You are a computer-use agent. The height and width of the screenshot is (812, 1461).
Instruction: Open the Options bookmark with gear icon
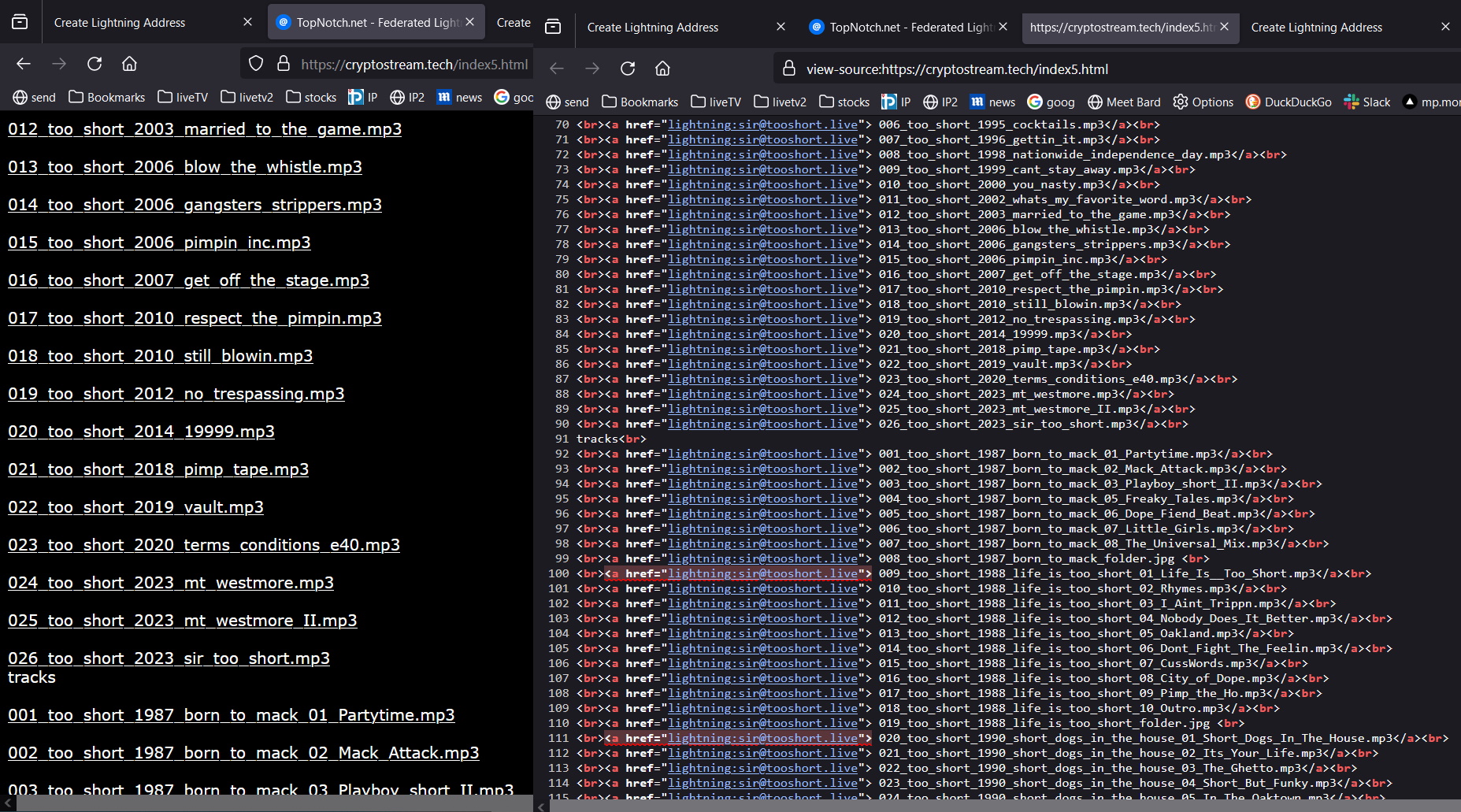click(1203, 102)
